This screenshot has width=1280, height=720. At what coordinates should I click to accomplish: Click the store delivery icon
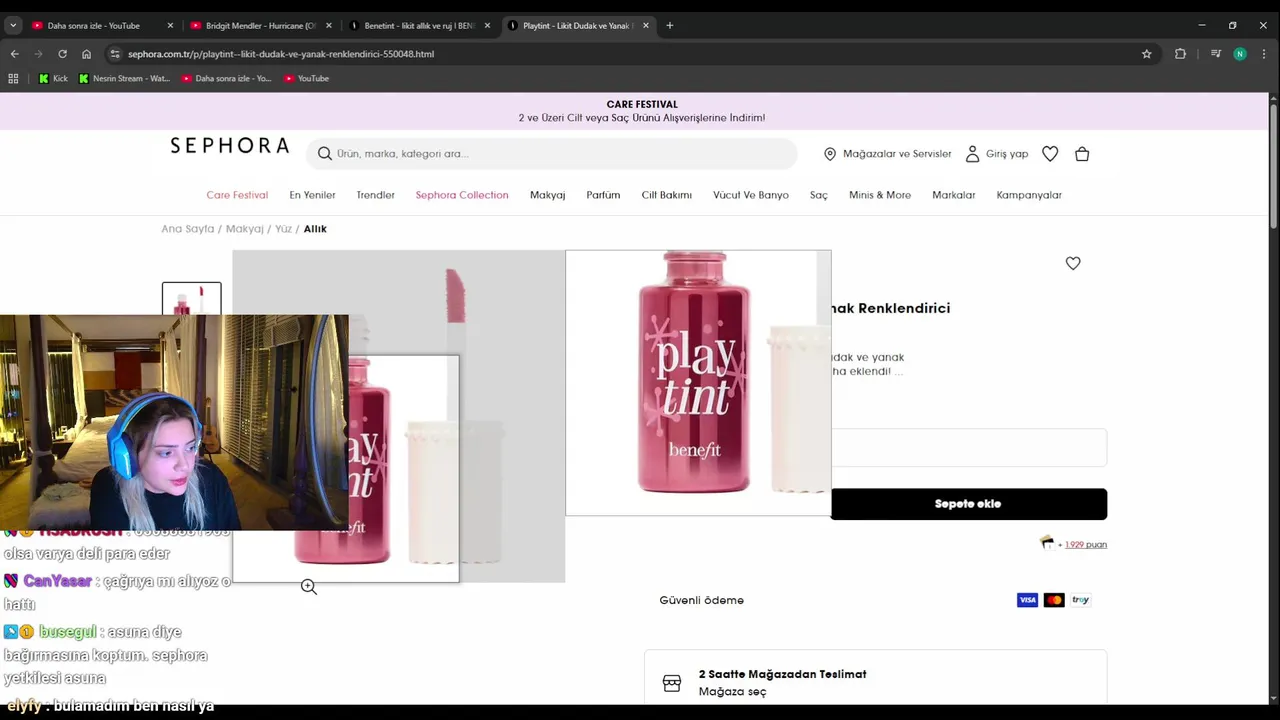pyautogui.click(x=672, y=684)
